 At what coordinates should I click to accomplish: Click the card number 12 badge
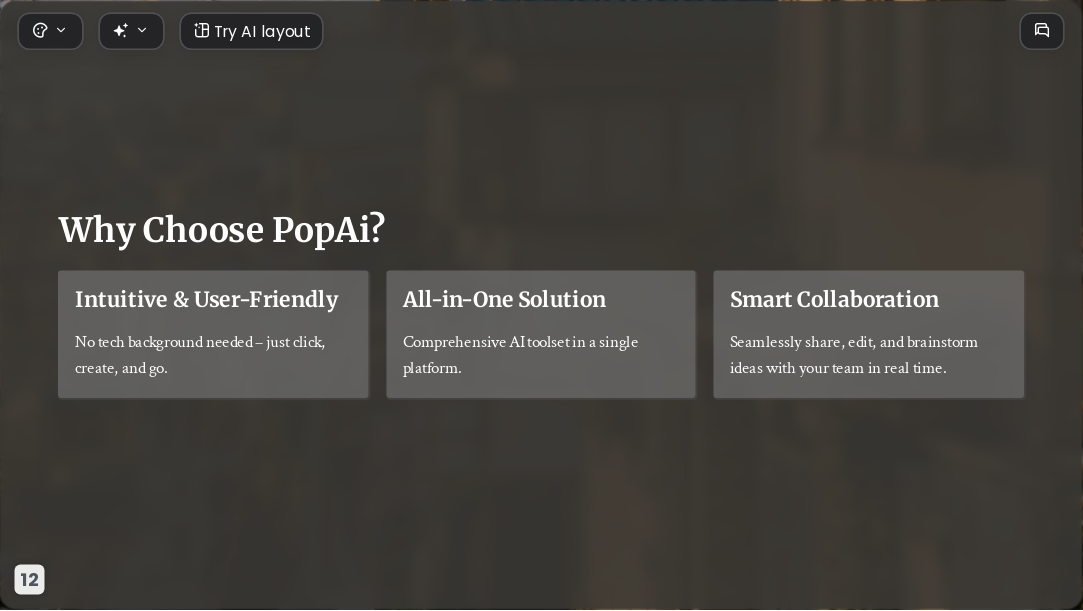pos(30,579)
